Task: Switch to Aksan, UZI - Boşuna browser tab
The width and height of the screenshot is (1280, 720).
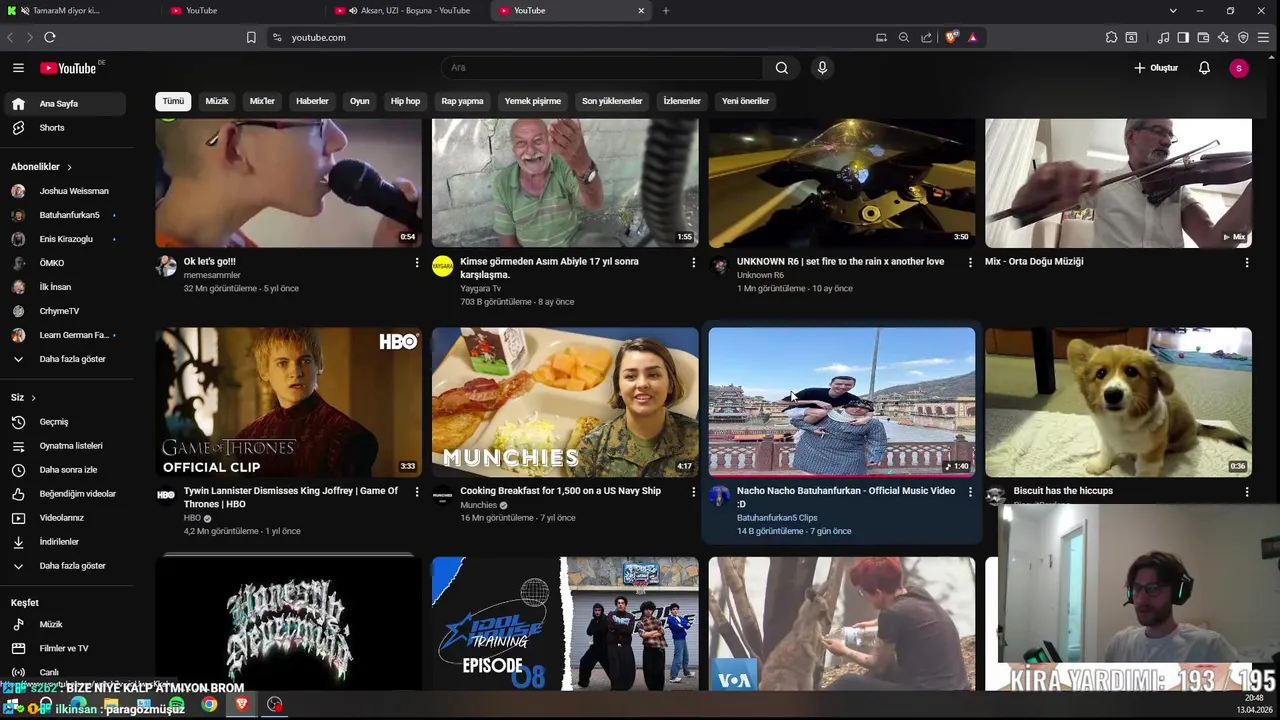Action: [x=408, y=11]
